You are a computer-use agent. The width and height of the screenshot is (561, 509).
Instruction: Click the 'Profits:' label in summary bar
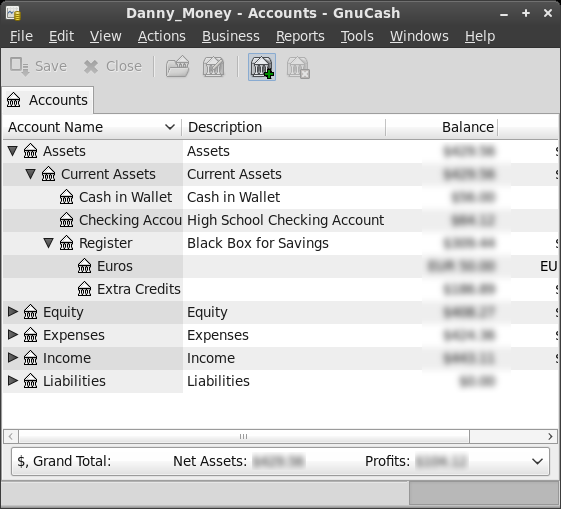click(x=387, y=461)
